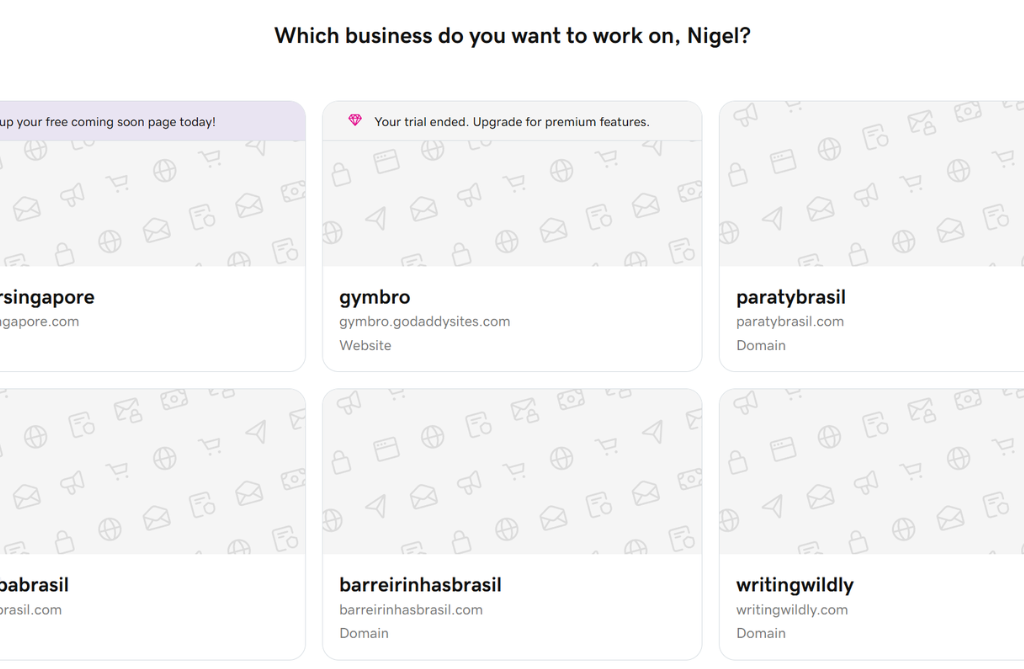Click the 'Website' label under gymbro
Image resolution: width=1024 pixels, height=669 pixels.
coord(365,346)
